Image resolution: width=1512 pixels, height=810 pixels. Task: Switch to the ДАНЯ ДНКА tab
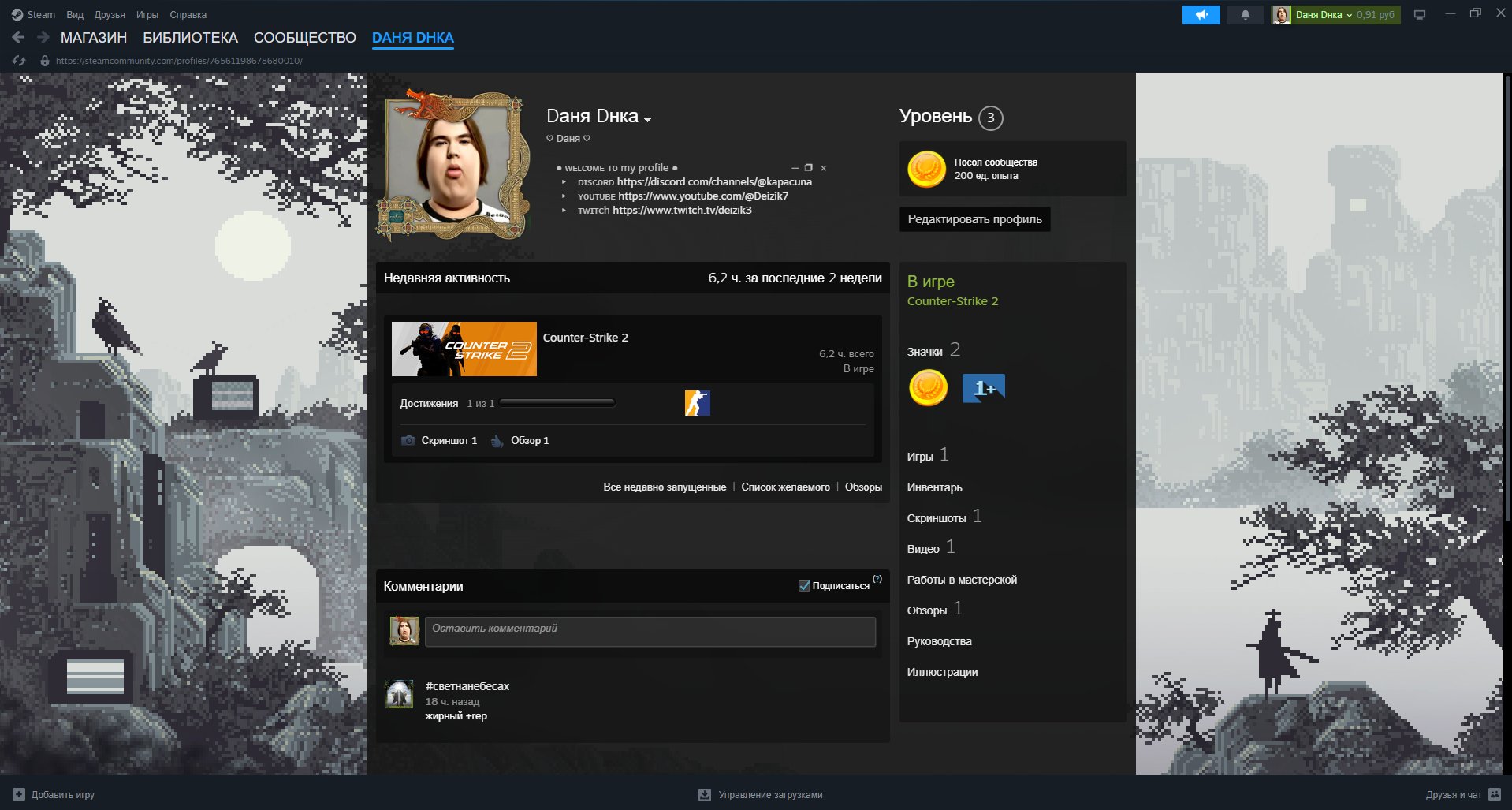[x=413, y=38]
